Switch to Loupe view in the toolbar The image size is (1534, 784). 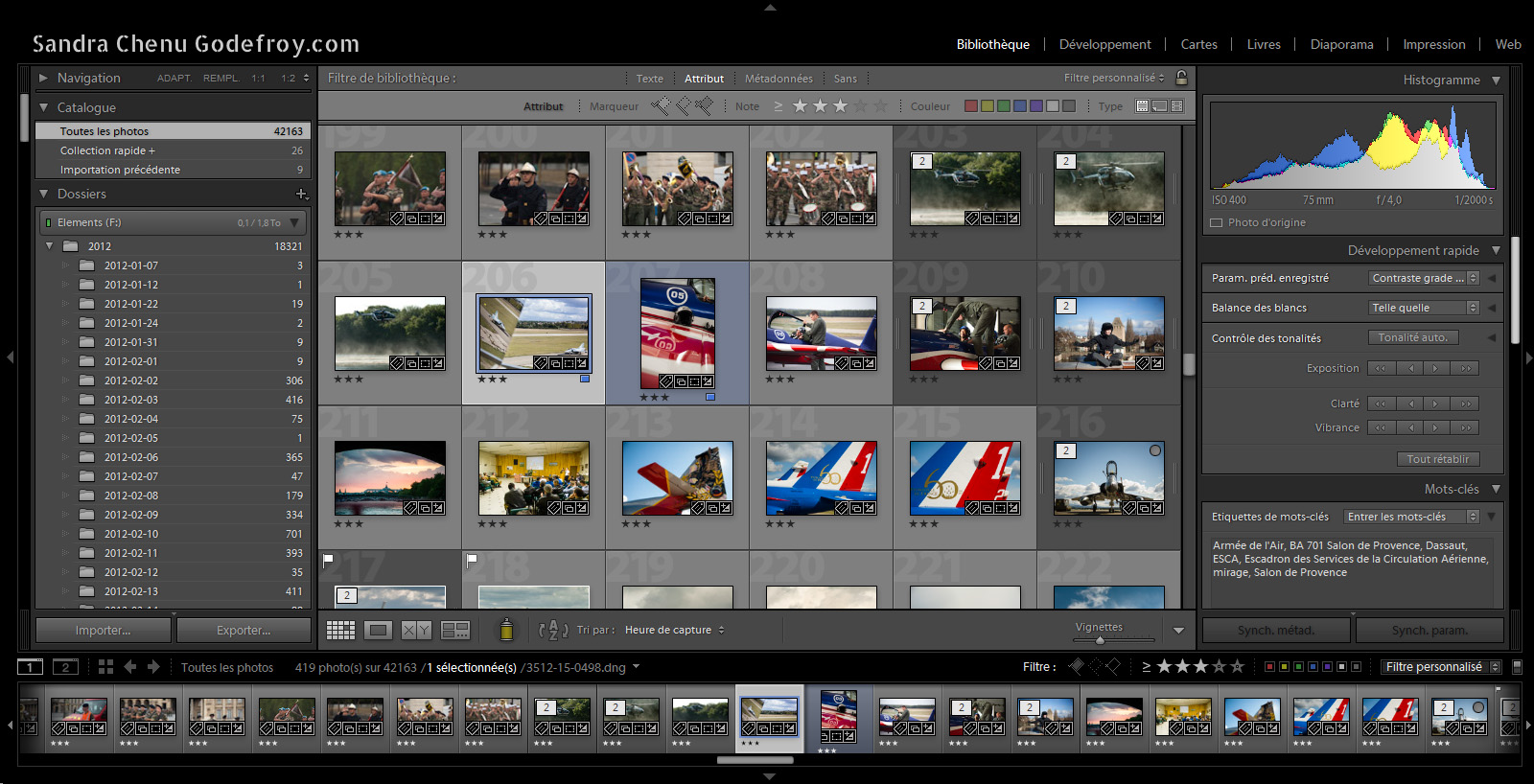point(378,630)
